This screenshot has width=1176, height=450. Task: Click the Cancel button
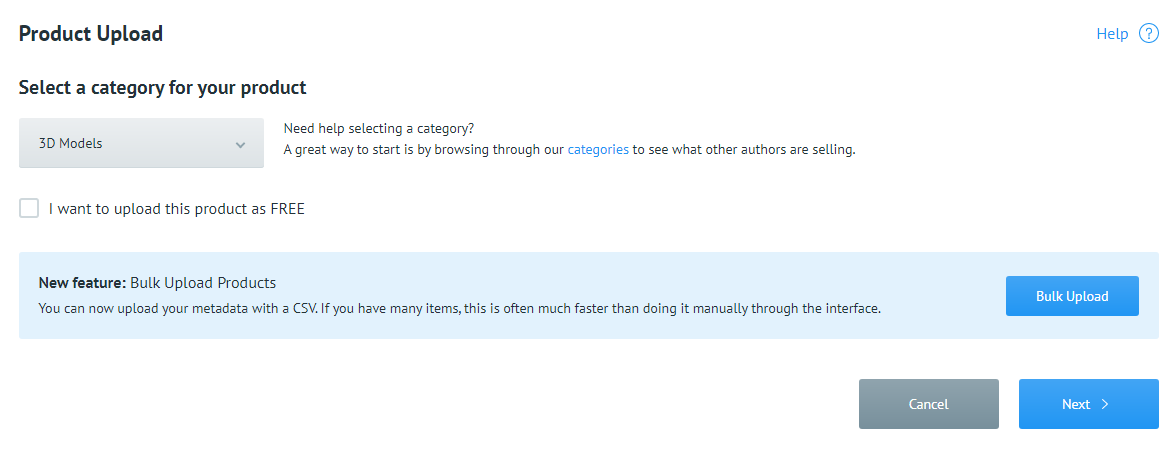928,404
